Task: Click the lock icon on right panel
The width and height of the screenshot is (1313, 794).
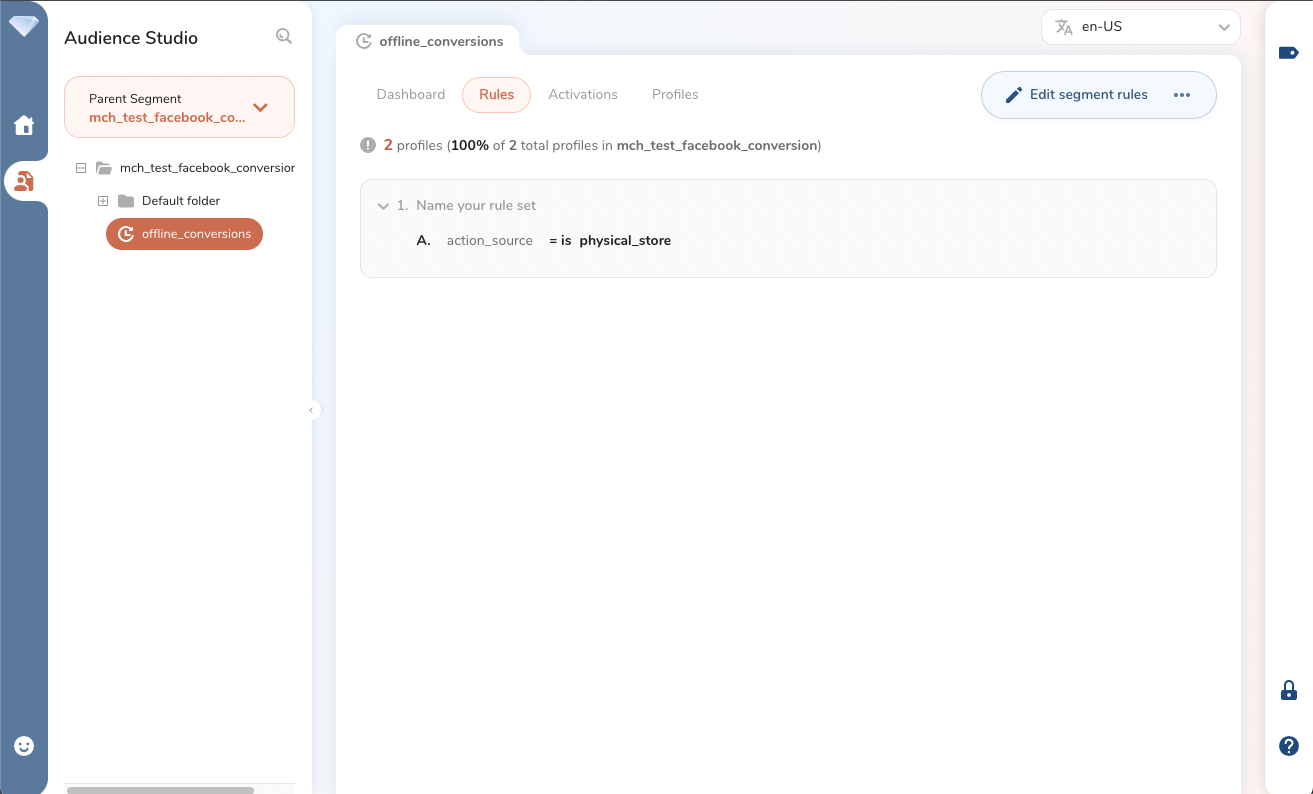Action: tap(1289, 690)
